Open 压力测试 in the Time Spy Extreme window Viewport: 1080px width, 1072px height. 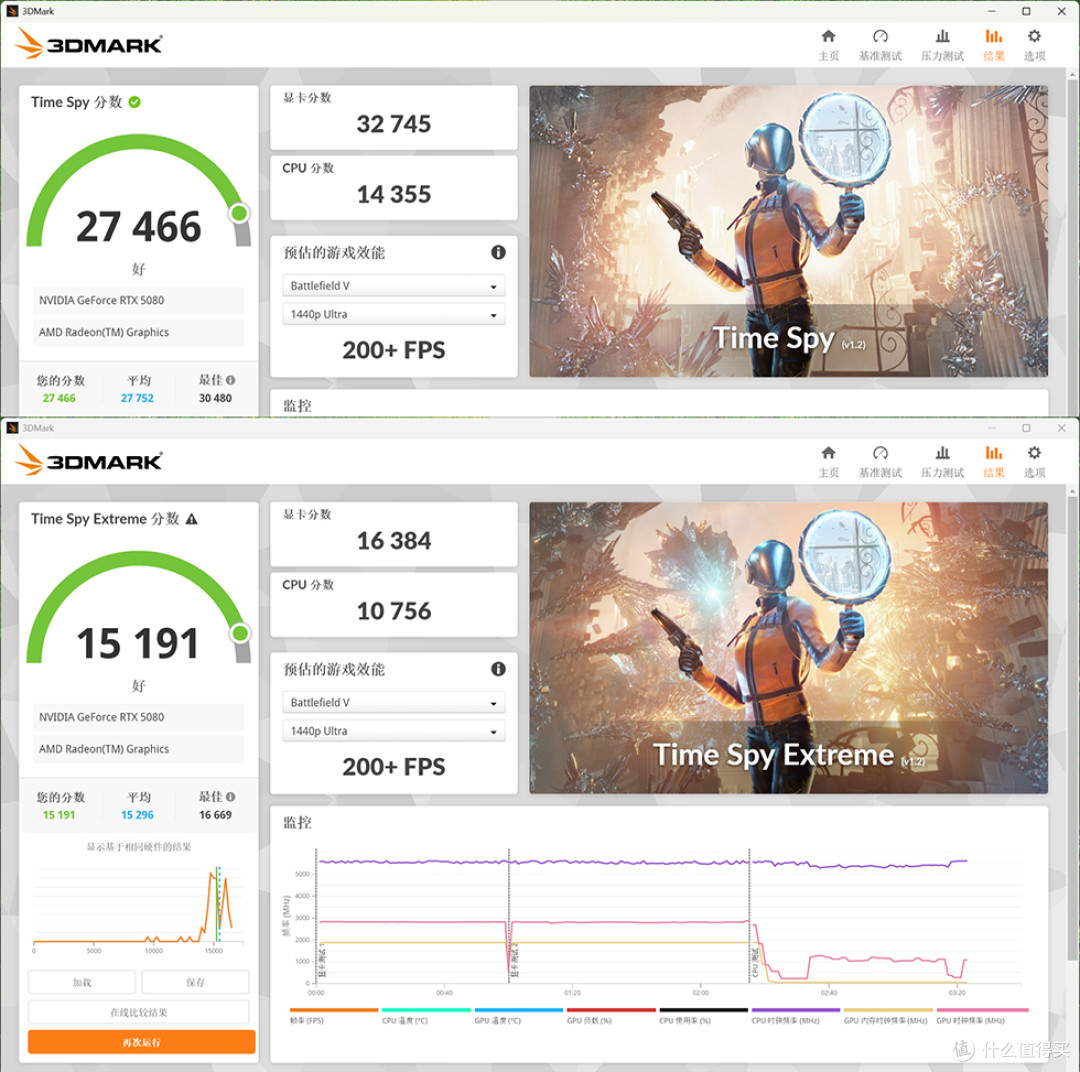pos(942,462)
